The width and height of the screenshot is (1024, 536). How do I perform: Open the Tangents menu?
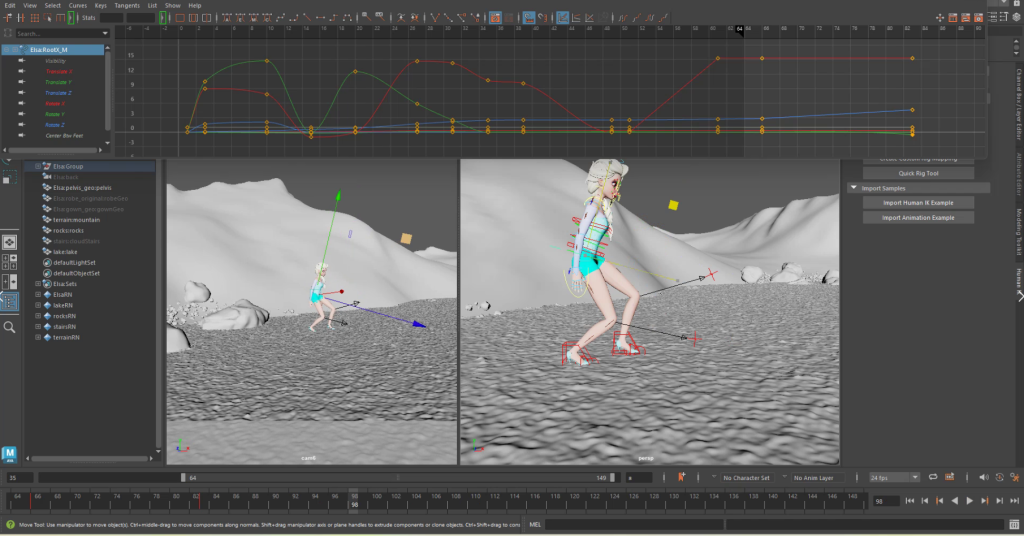pos(127,5)
